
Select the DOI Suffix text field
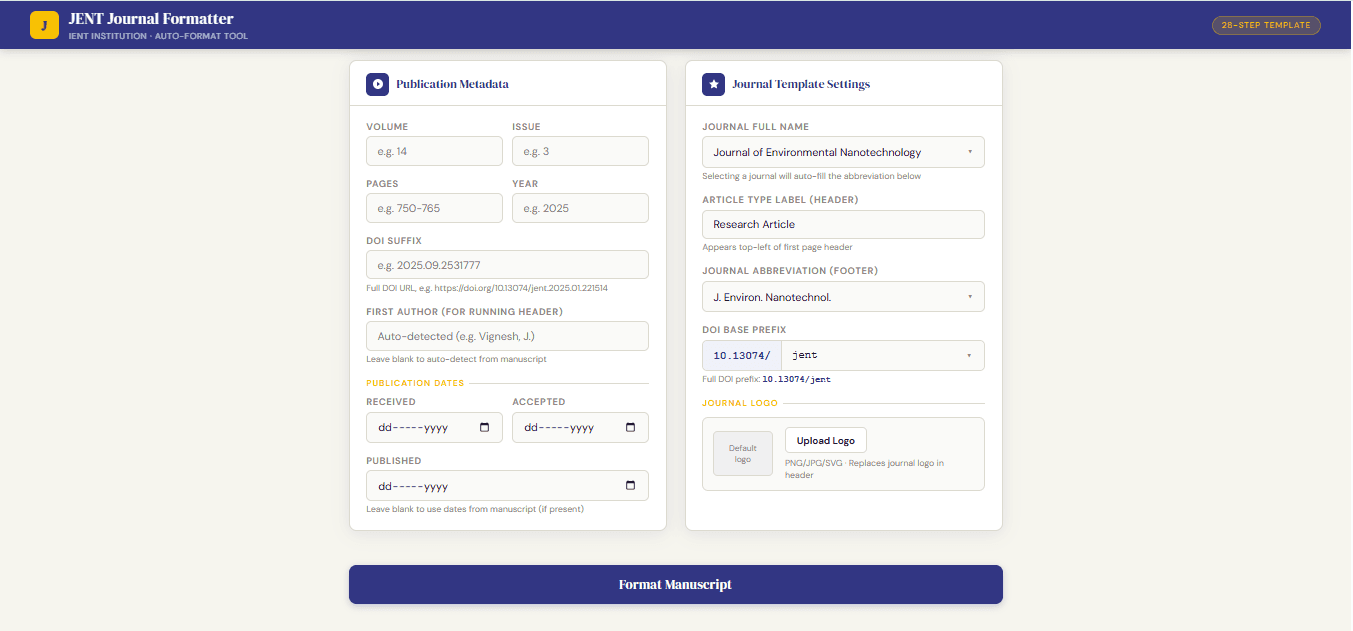(507, 265)
